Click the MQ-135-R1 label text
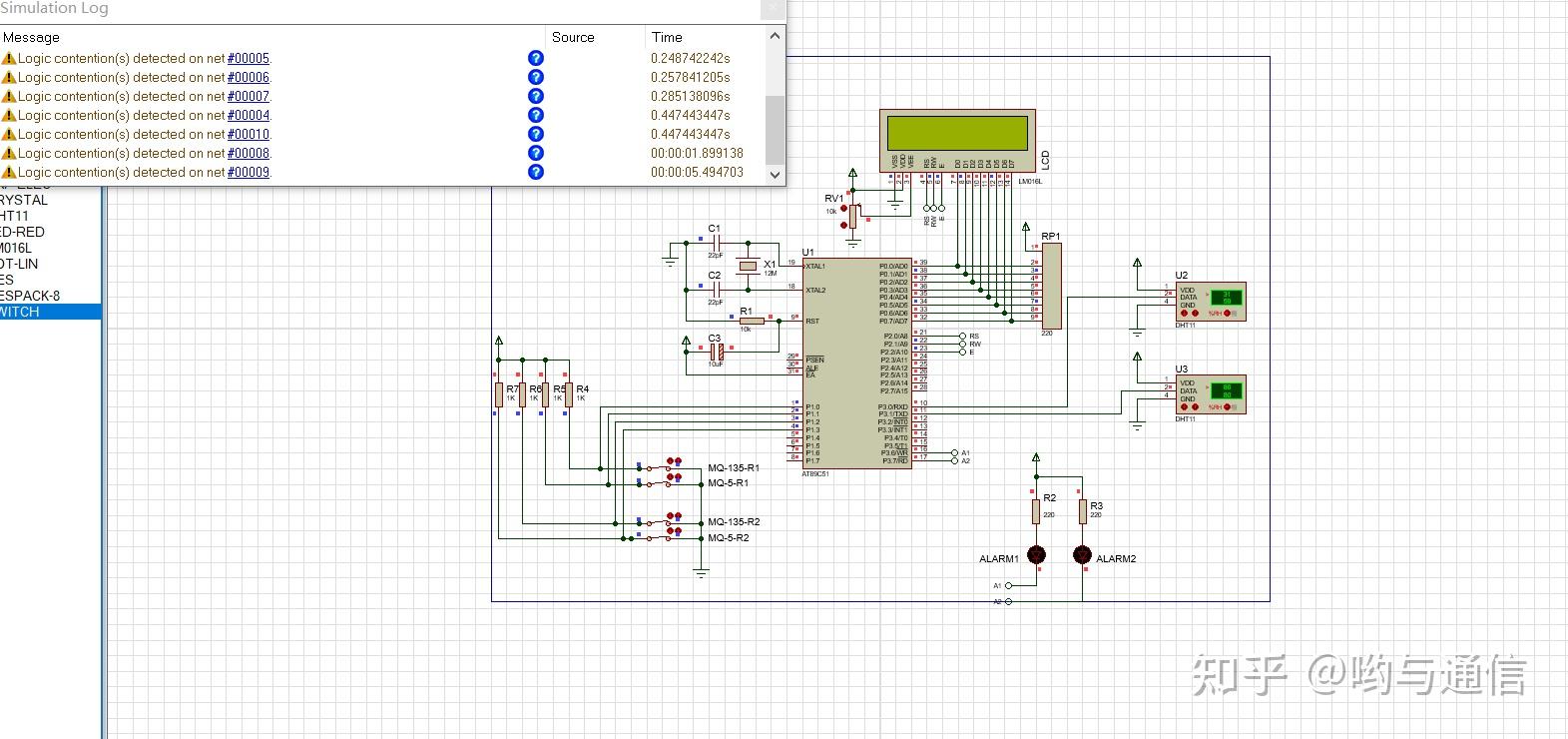Screen dimensions: 1568x739 (x=734, y=467)
